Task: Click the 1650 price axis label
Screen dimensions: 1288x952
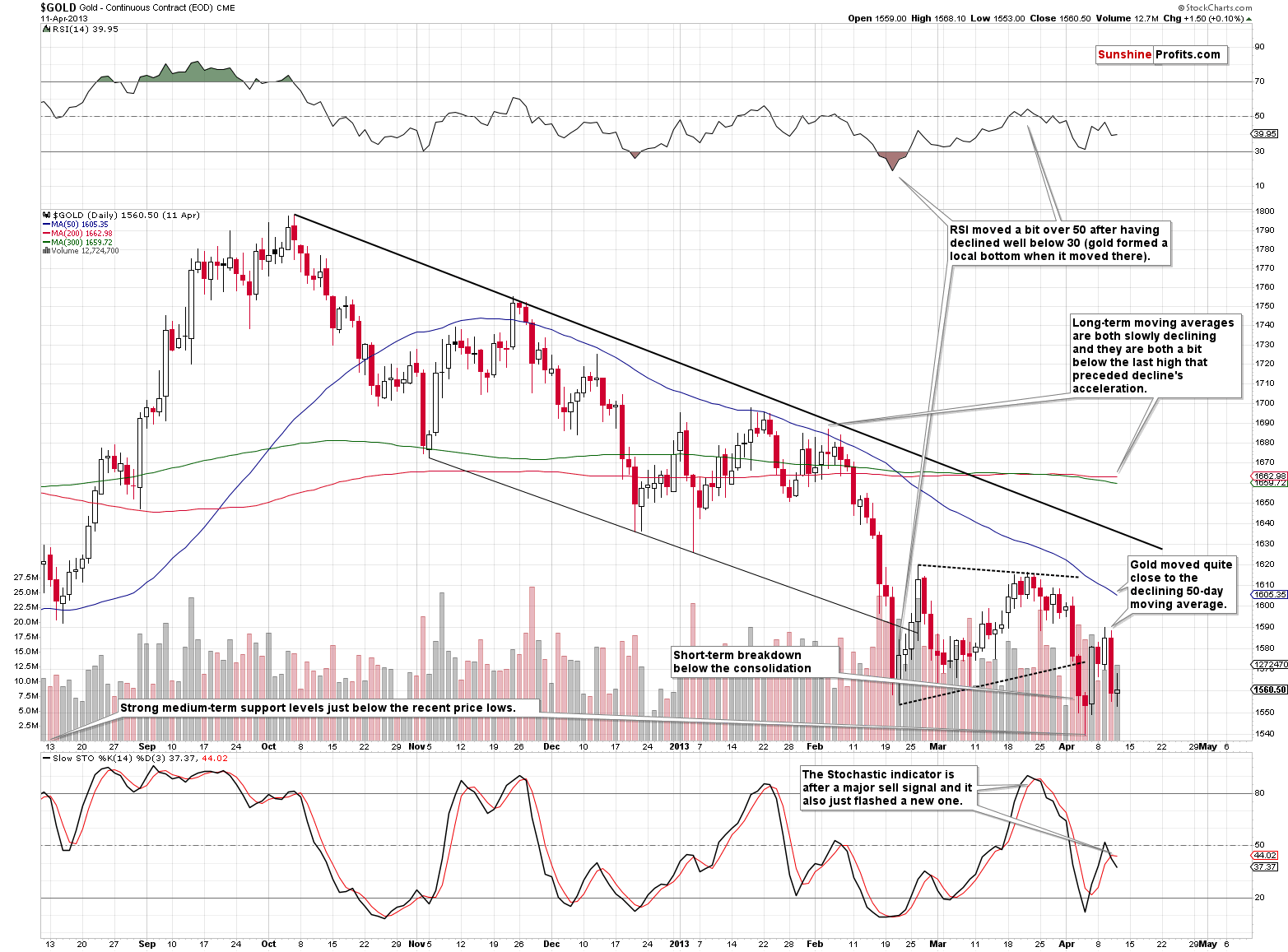Action: click(x=1265, y=502)
